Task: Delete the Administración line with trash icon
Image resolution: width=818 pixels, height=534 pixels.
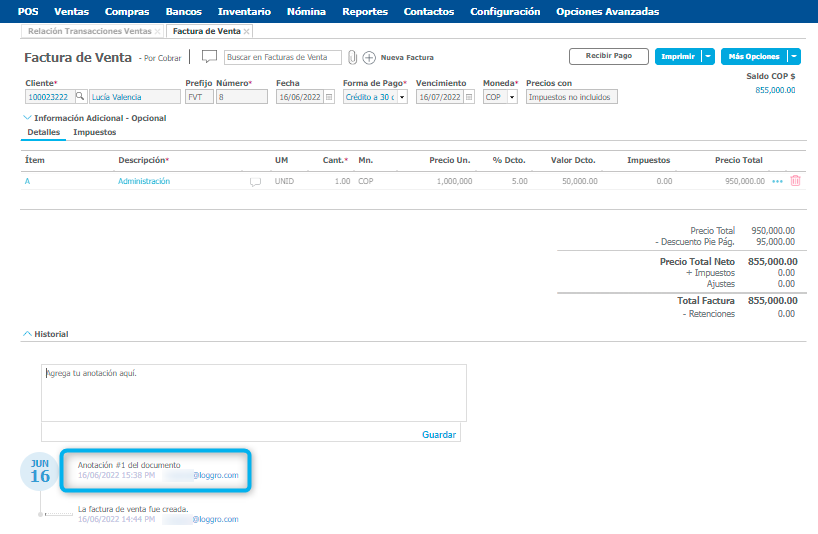Action: click(x=795, y=181)
